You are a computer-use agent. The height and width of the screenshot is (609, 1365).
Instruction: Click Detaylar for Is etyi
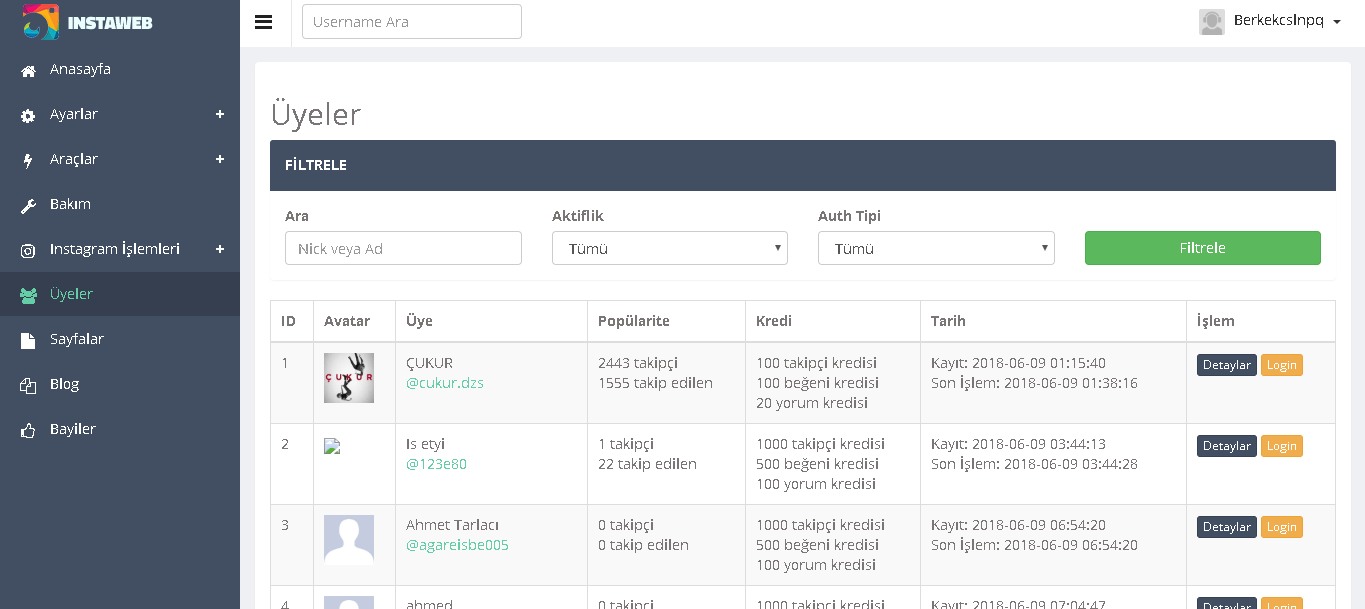[1227, 446]
